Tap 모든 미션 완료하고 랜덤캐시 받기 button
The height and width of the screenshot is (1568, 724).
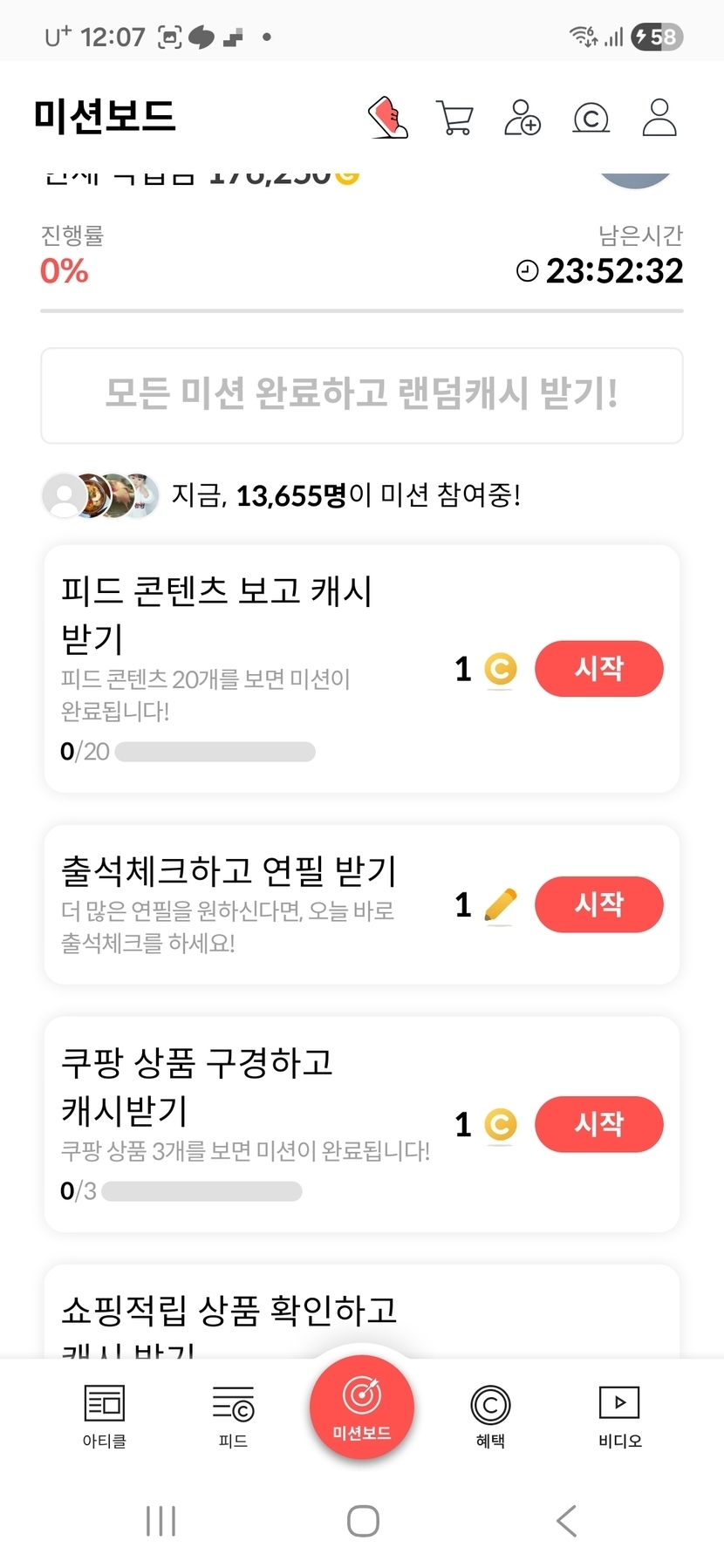click(362, 395)
